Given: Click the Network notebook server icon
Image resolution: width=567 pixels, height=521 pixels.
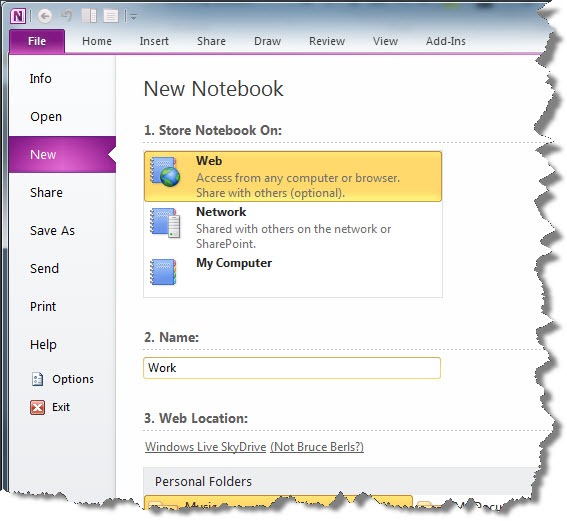Looking at the screenshot, I should click(165, 223).
